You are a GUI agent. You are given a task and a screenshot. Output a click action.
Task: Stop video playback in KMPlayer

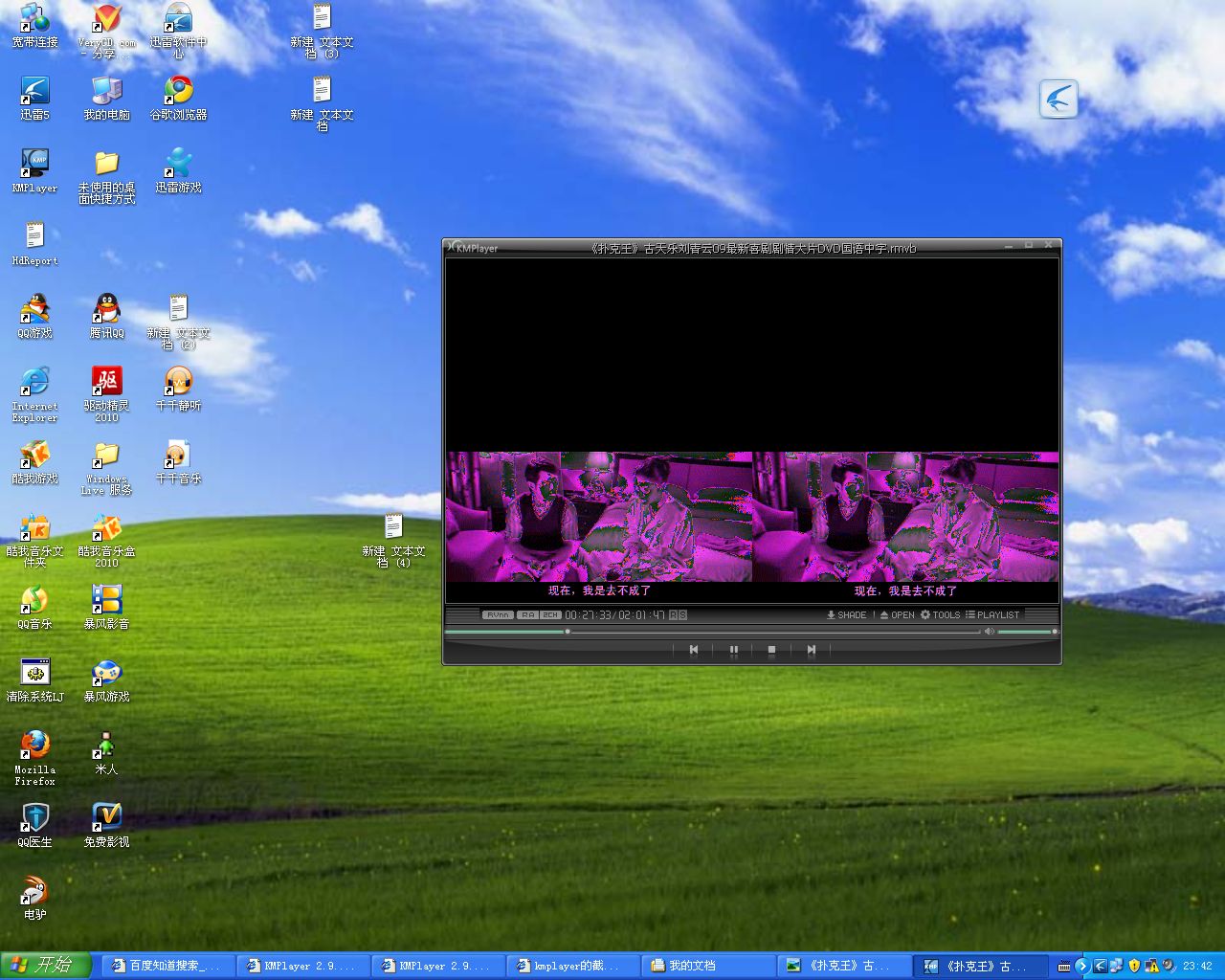[x=771, y=650]
